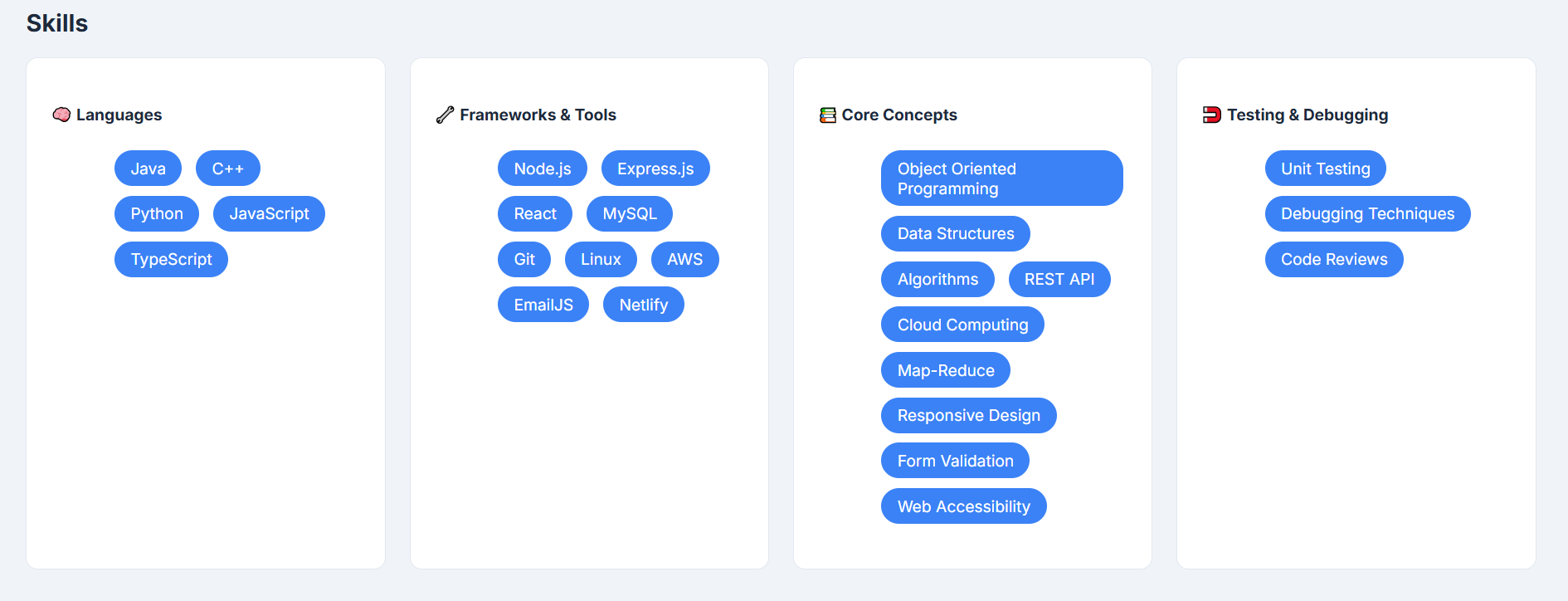Click the magnet icon beside Testing & Debugging
1568x601 pixels.
tap(1211, 115)
